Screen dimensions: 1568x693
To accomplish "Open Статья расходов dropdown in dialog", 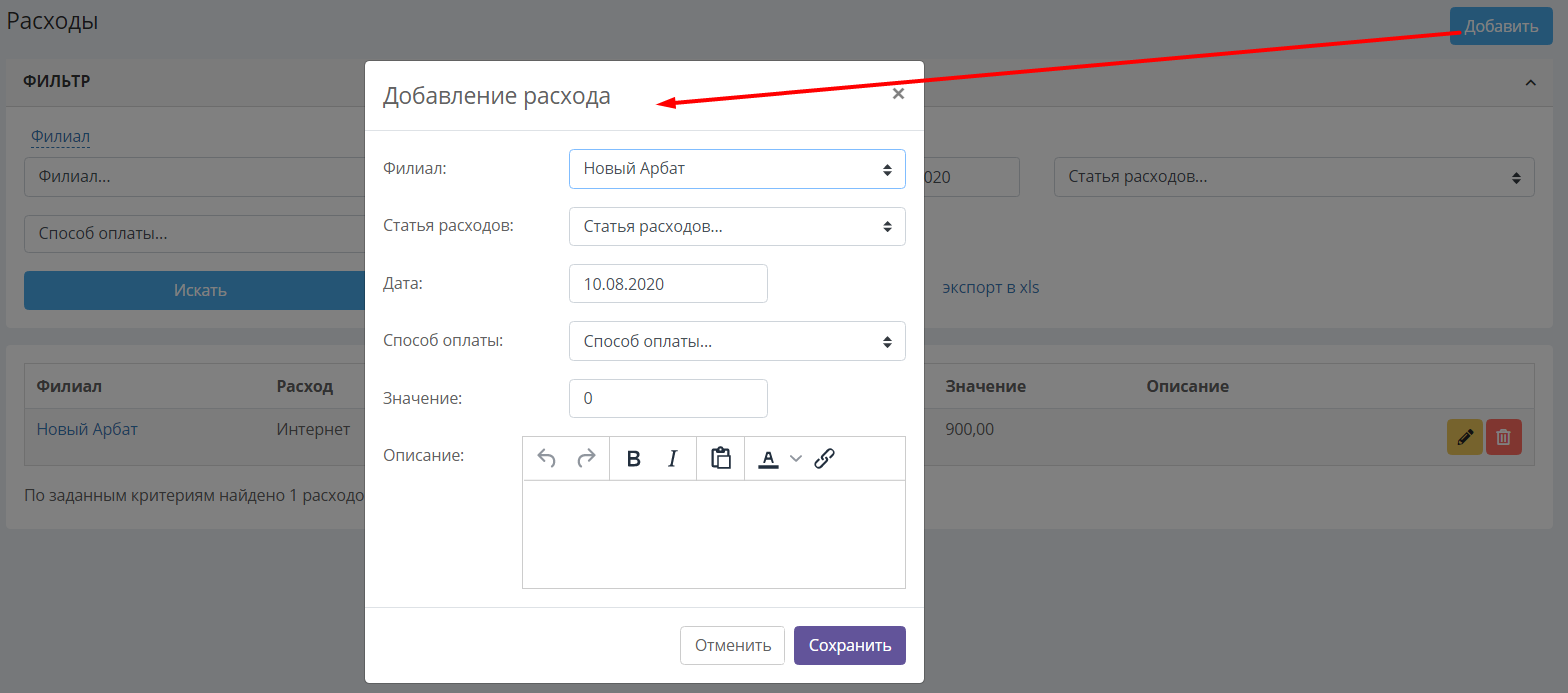I will 738,226.
